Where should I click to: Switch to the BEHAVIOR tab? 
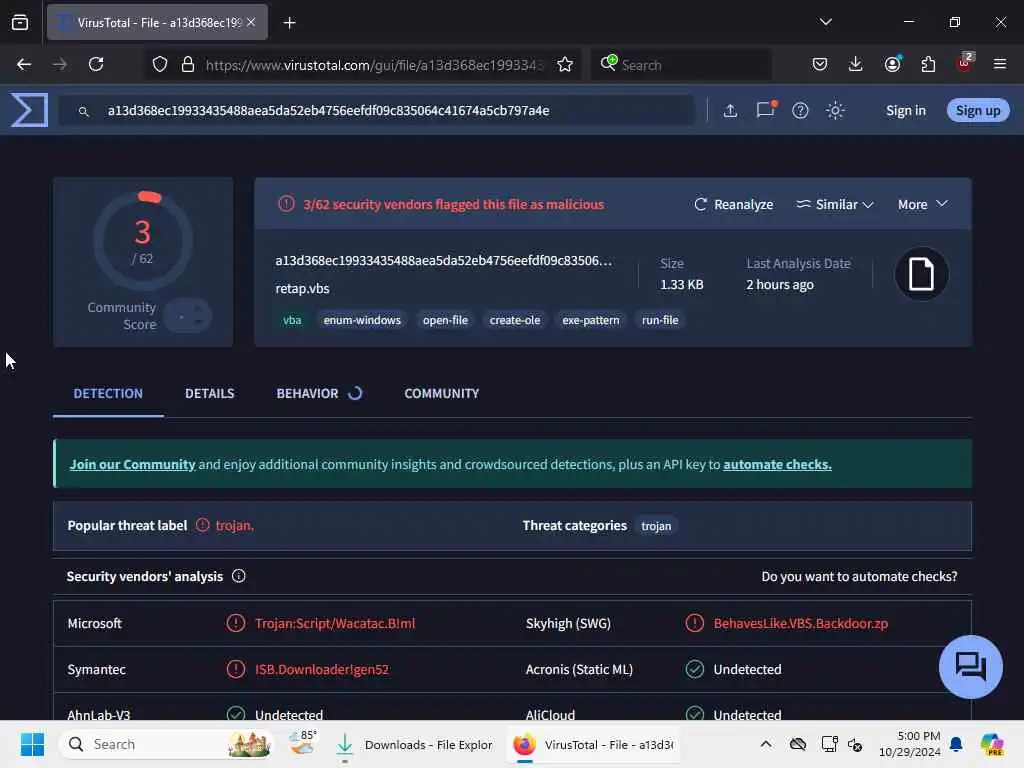click(x=319, y=393)
